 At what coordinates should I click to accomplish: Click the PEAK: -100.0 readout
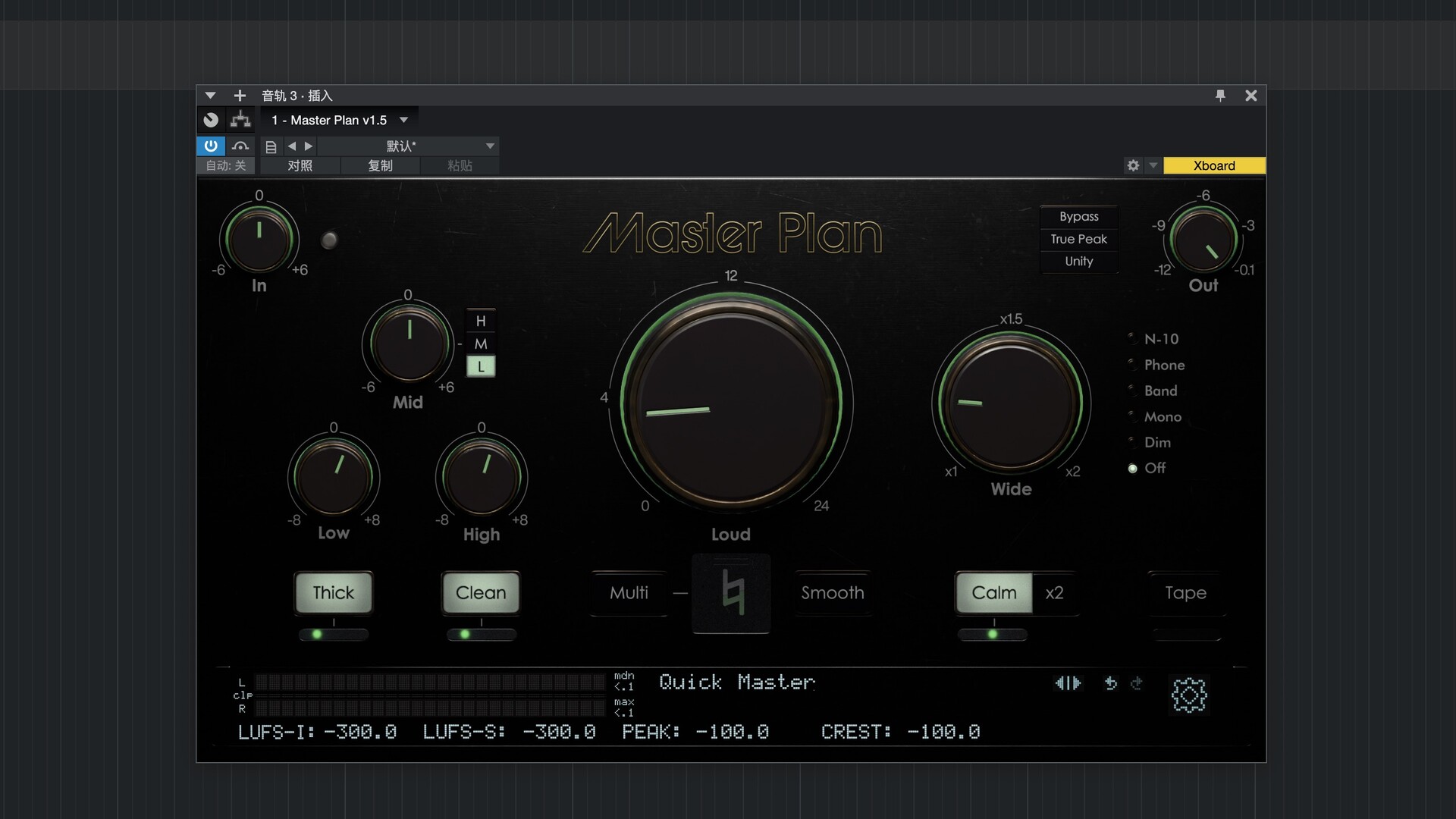(x=695, y=732)
